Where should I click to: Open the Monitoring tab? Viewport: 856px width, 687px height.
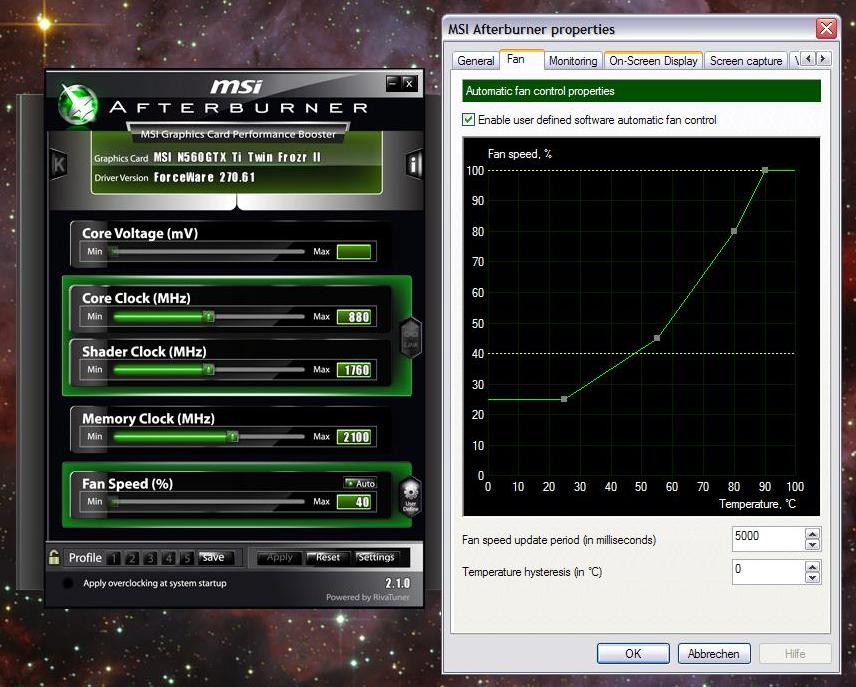pyautogui.click(x=573, y=61)
